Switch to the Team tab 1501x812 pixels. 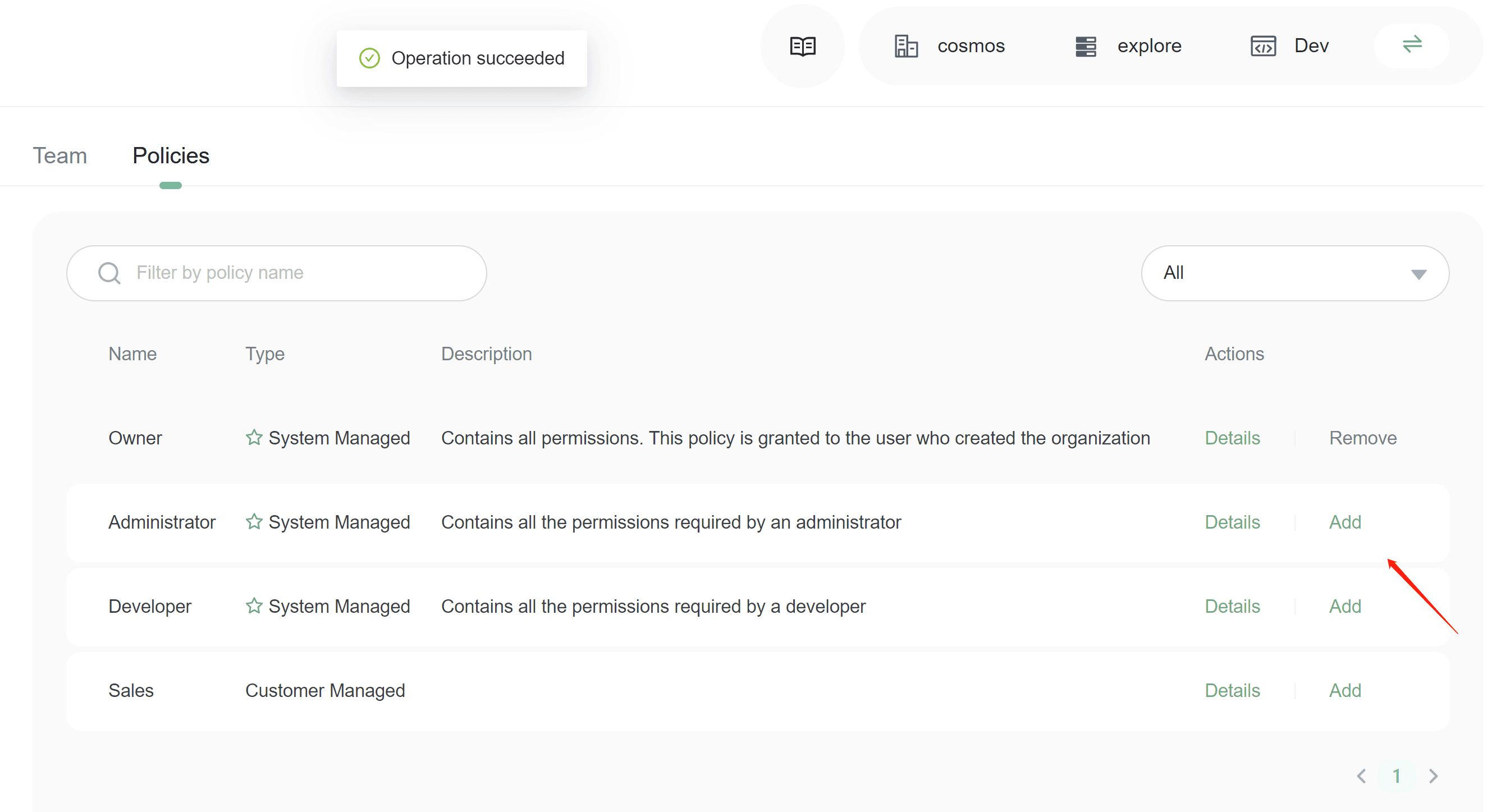coord(60,155)
